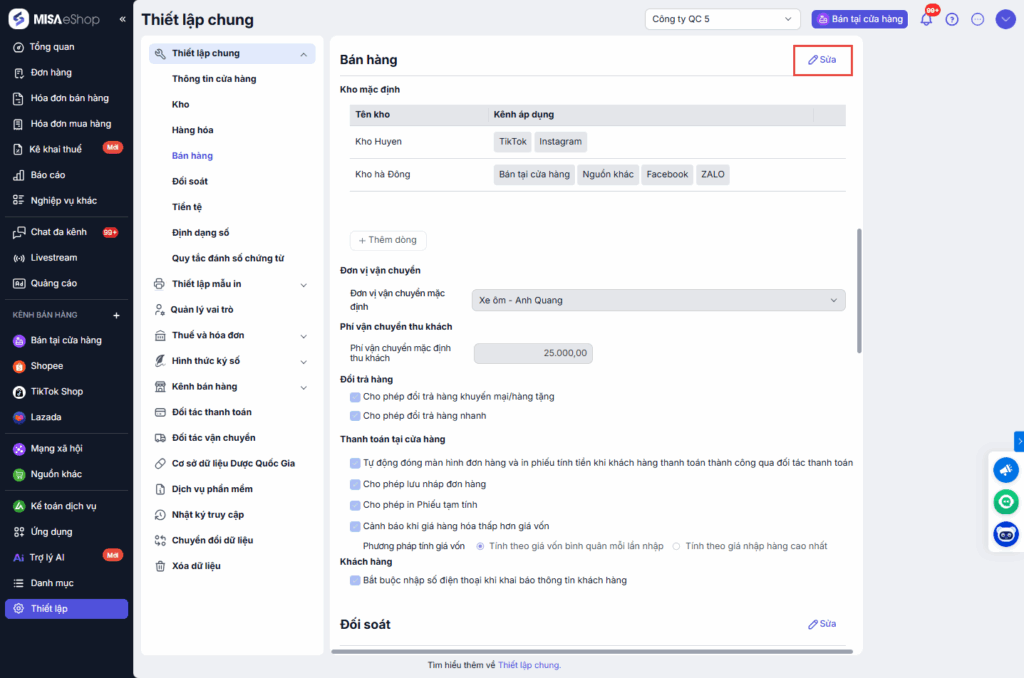
Task: Toggle Cho phép lưu nháp đơn hàng checkbox
Action: point(355,484)
